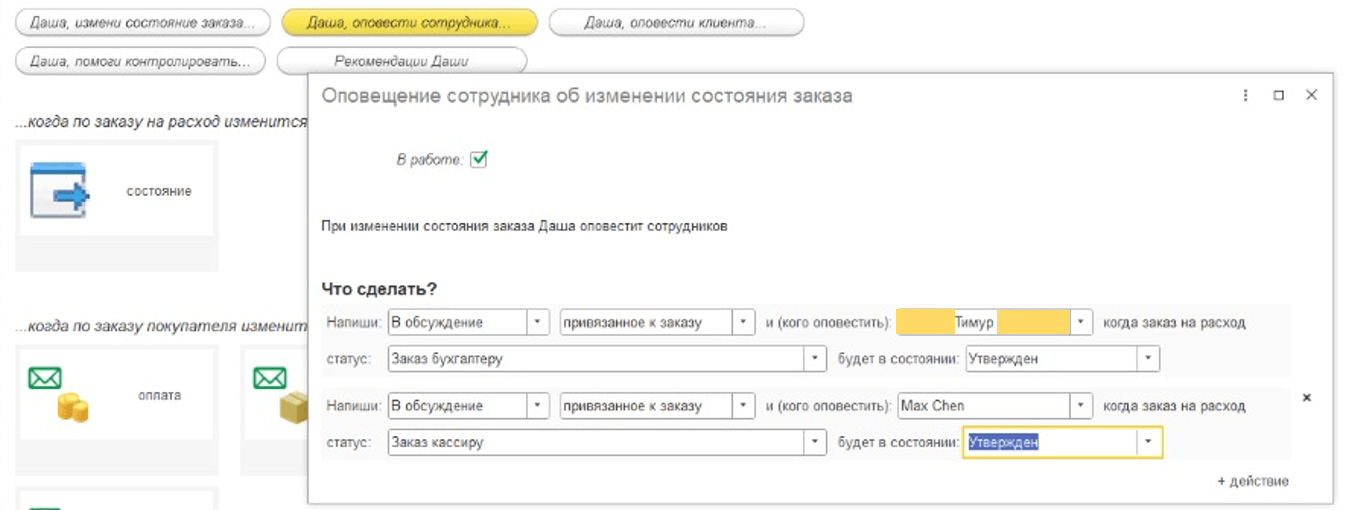Toggle the "В работе" checkbox

pyautogui.click(x=478, y=158)
